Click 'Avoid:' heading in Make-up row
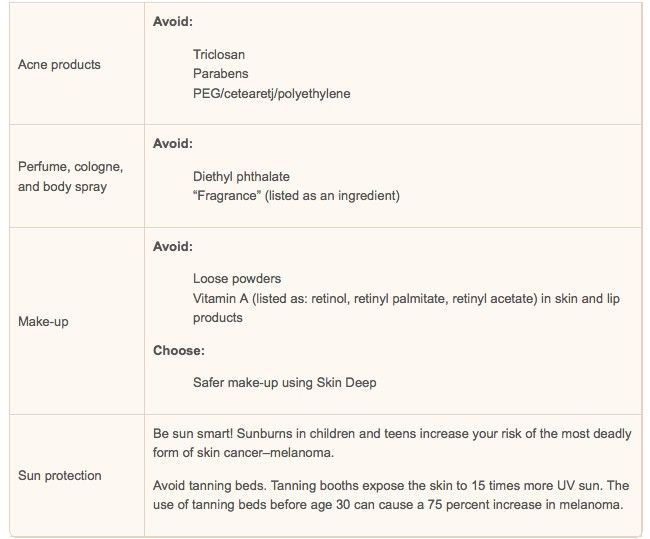The width and height of the screenshot is (650, 539). pyautogui.click(x=173, y=246)
